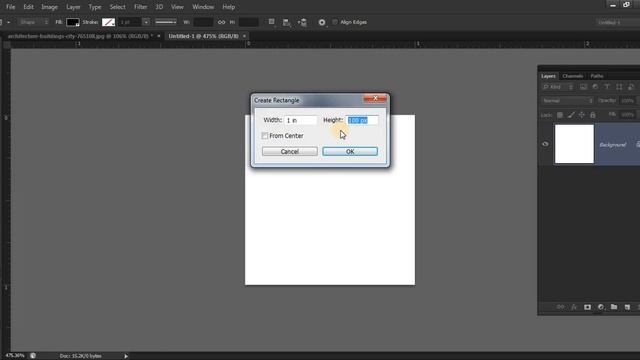Click OK in Create Rectangle dialog
The image size is (640, 360).
(350, 151)
